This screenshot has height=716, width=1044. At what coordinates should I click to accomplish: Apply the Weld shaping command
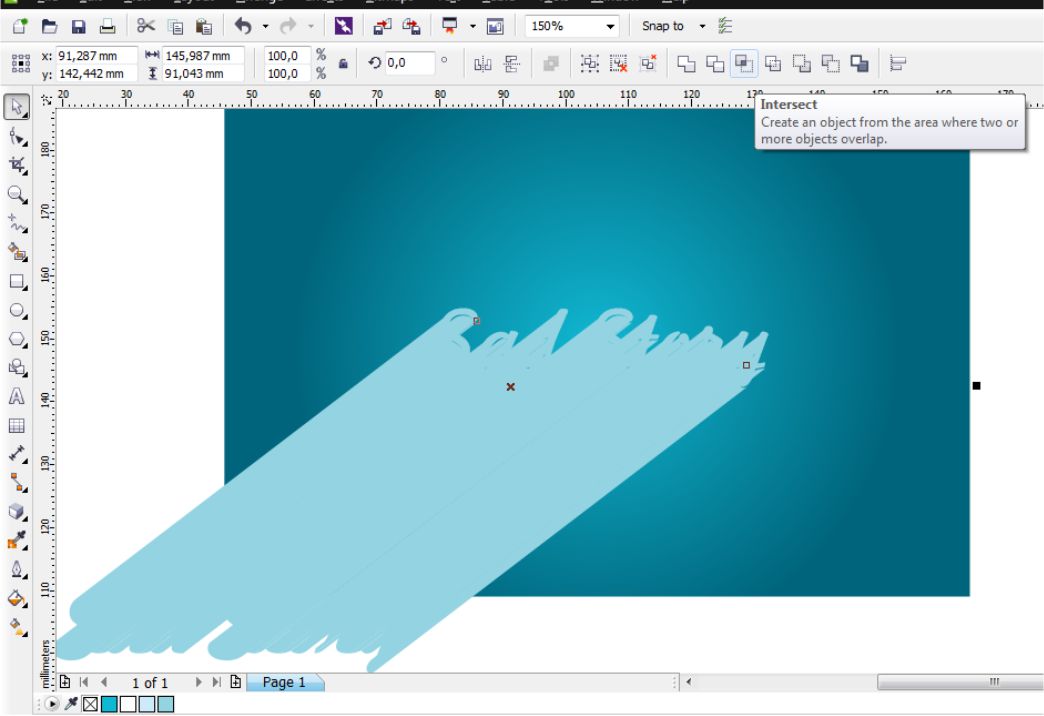coord(686,62)
